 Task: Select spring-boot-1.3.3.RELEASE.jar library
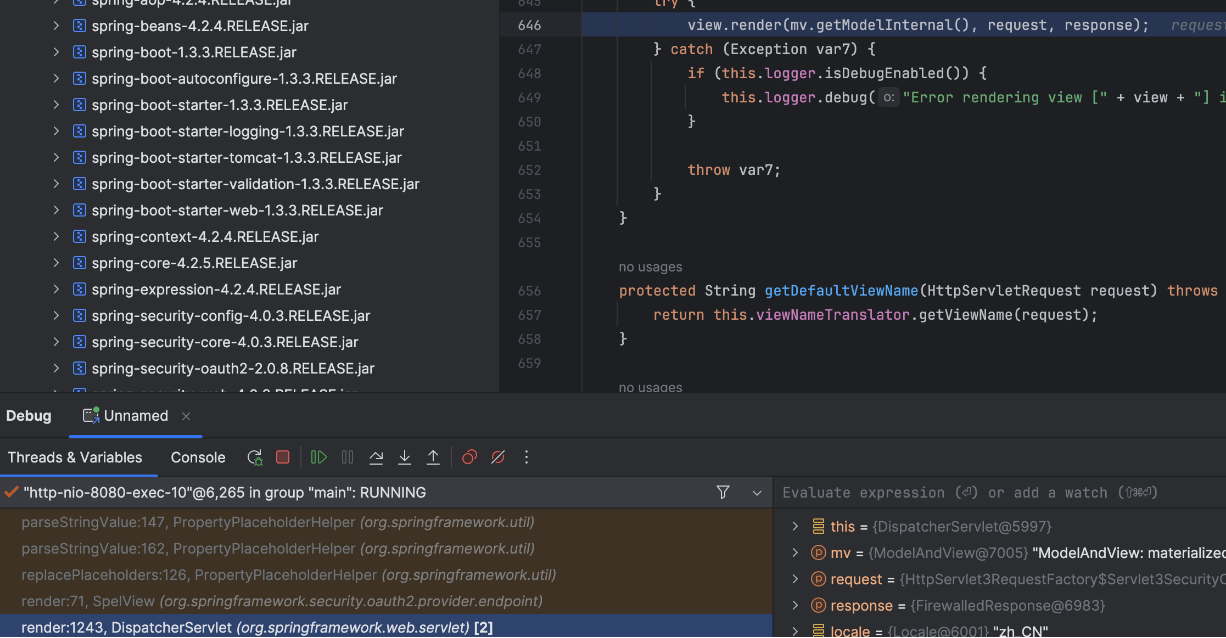tap(194, 52)
